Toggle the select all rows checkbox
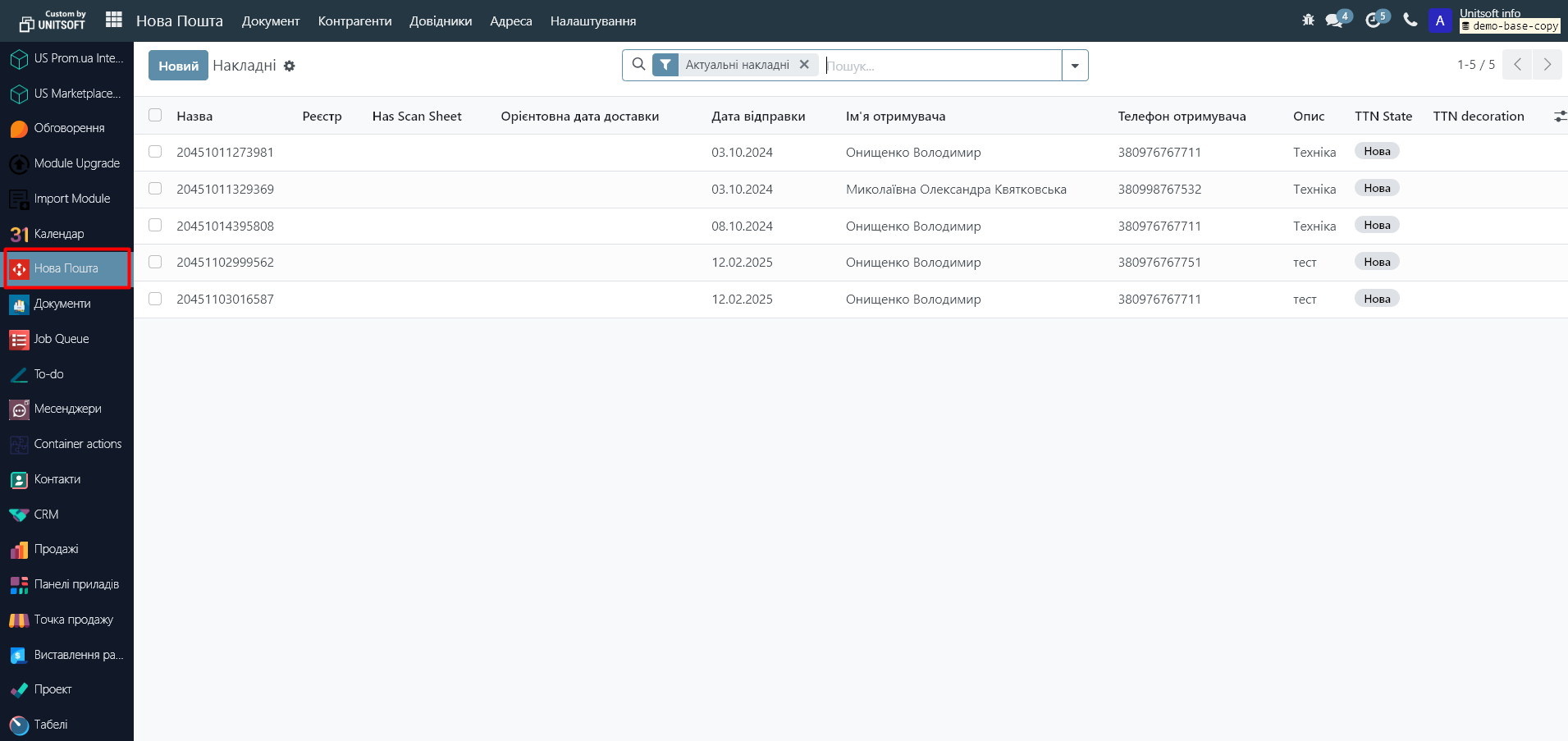Screen dimensions: 1568x741 click(x=155, y=116)
